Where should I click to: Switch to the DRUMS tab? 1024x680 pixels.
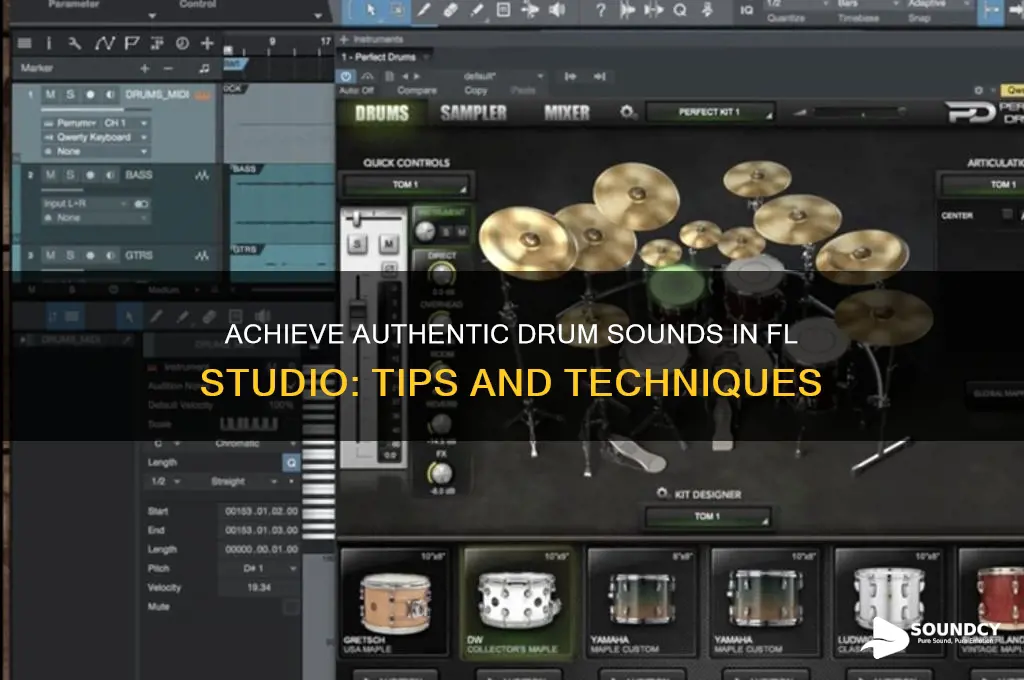[x=382, y=113]
